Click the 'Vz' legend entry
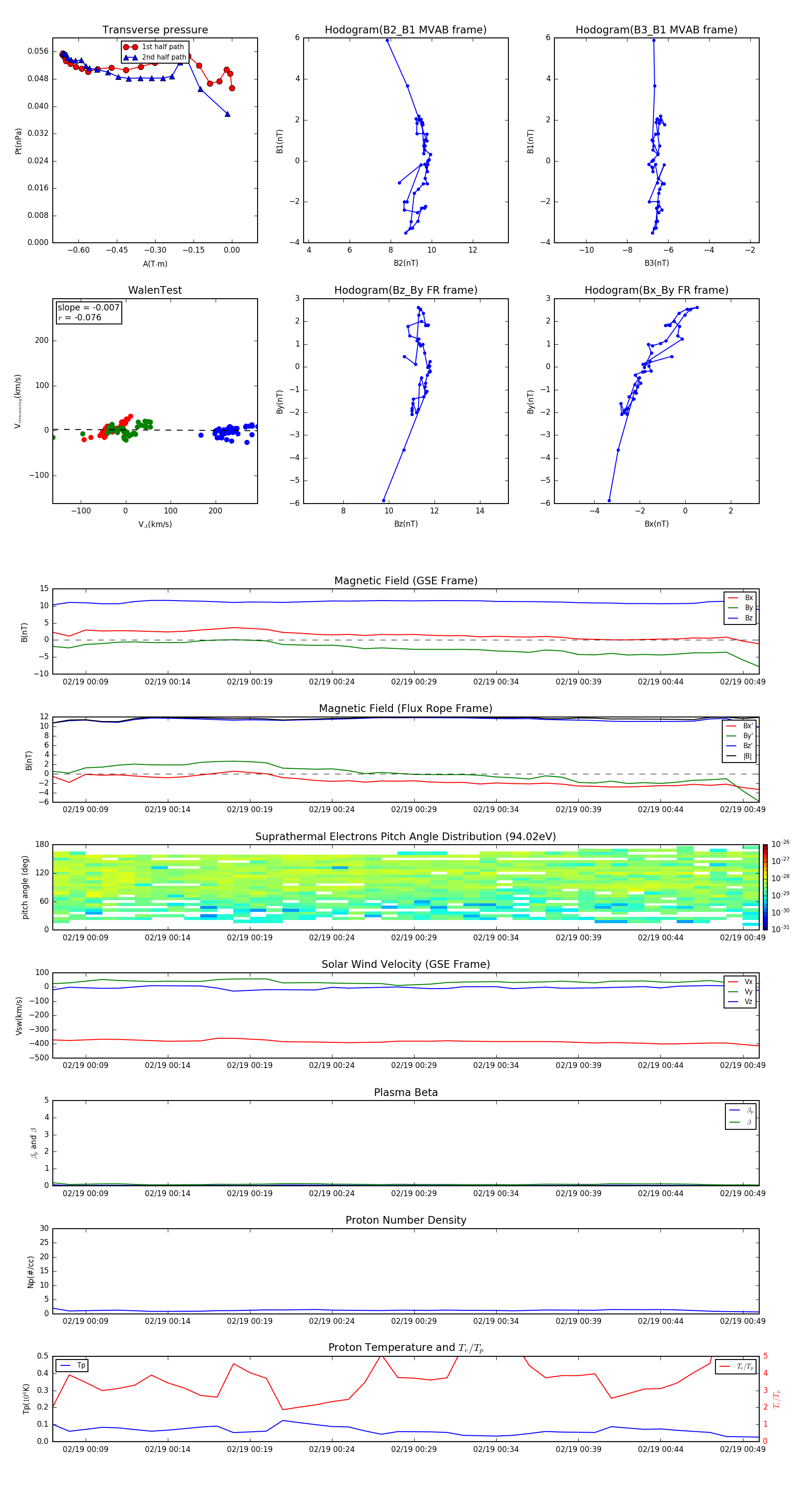 pyautogui.click(x=740, y=1002)
